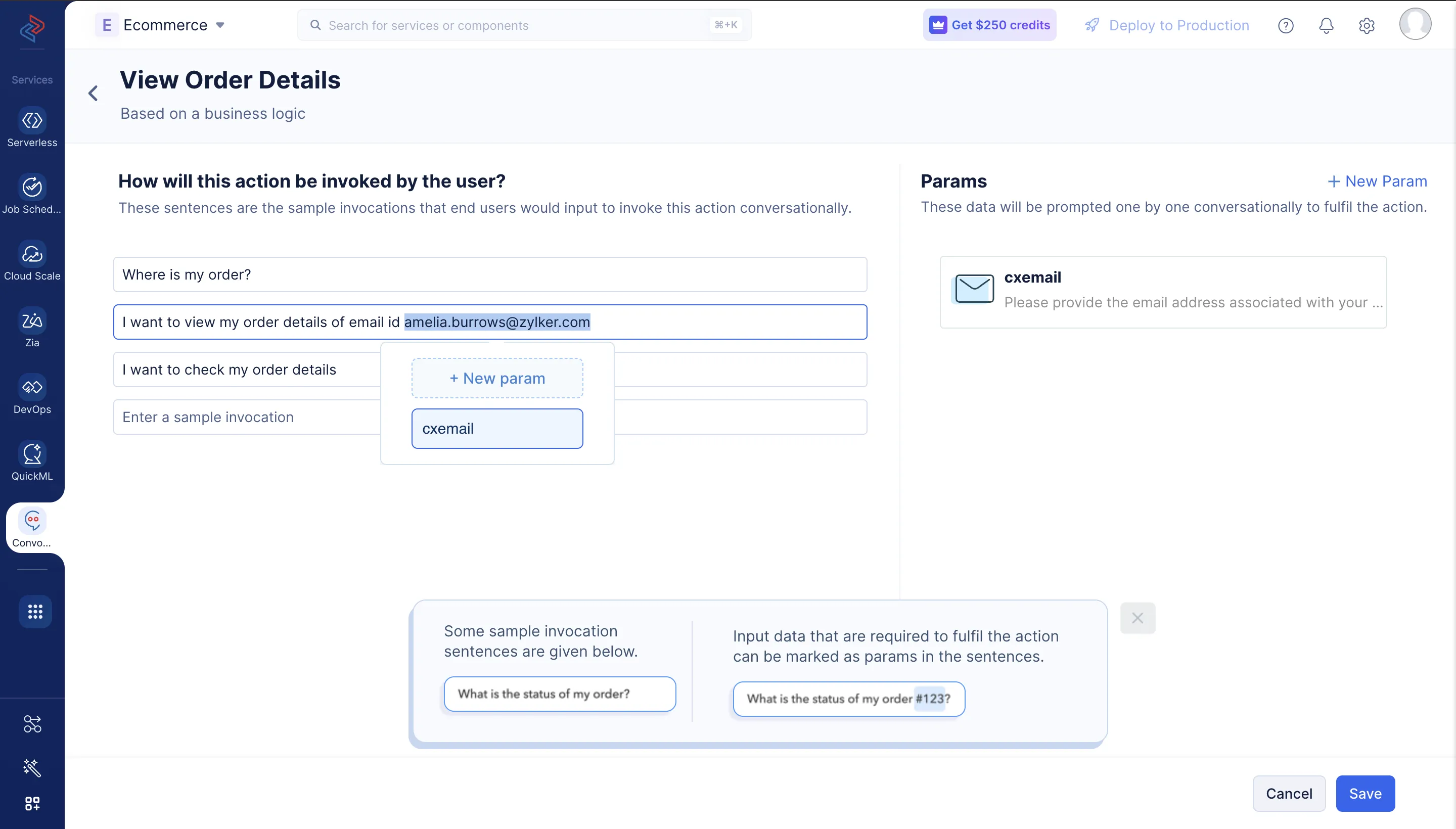Open the Zia service
The width and height of the screenshot is (1456, 829).
pos(32,327)
